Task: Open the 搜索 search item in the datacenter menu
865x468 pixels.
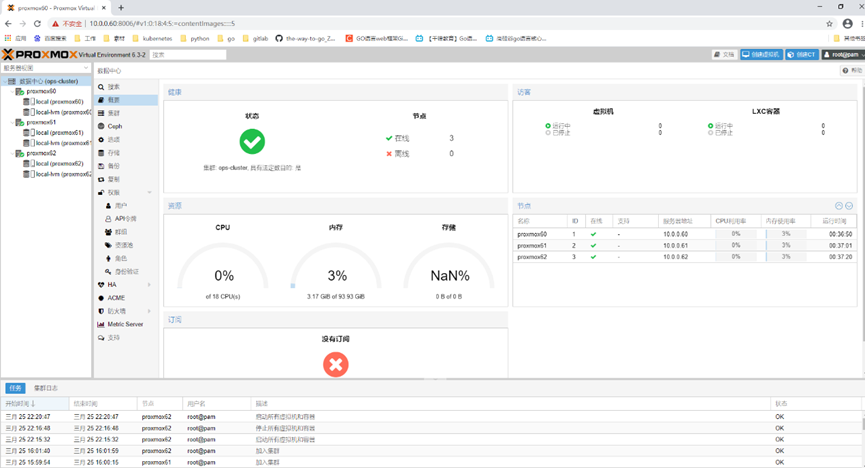Action: click(x=126, y=87)
